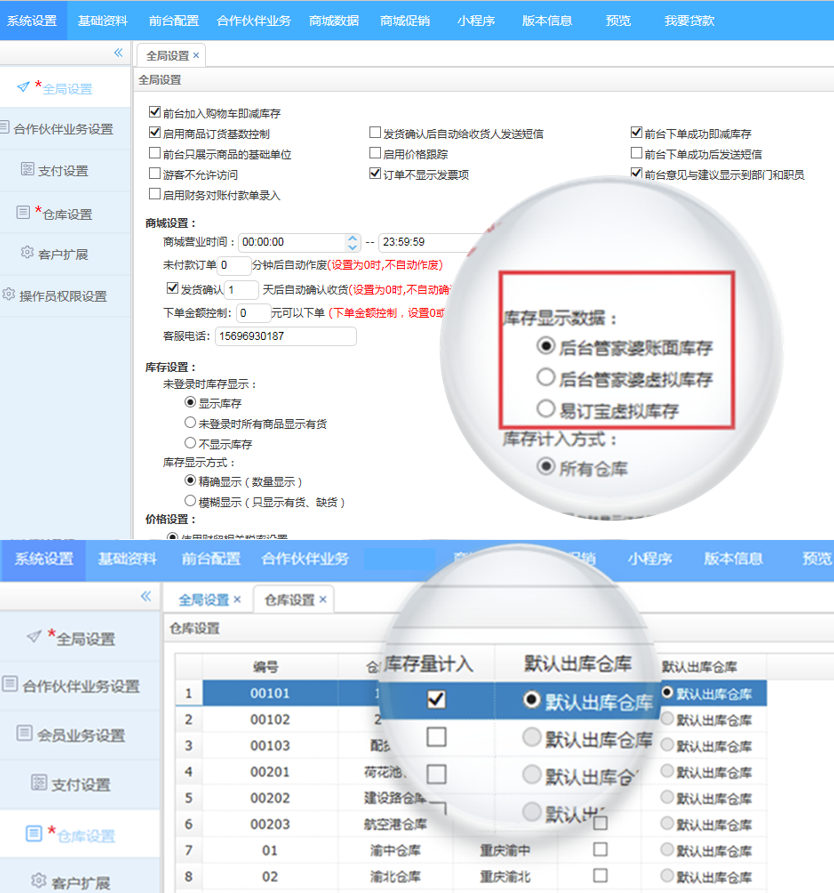Close the only 全局设置 tab in the upper window
The image size is (834, 893).
(x=196, y=55)
